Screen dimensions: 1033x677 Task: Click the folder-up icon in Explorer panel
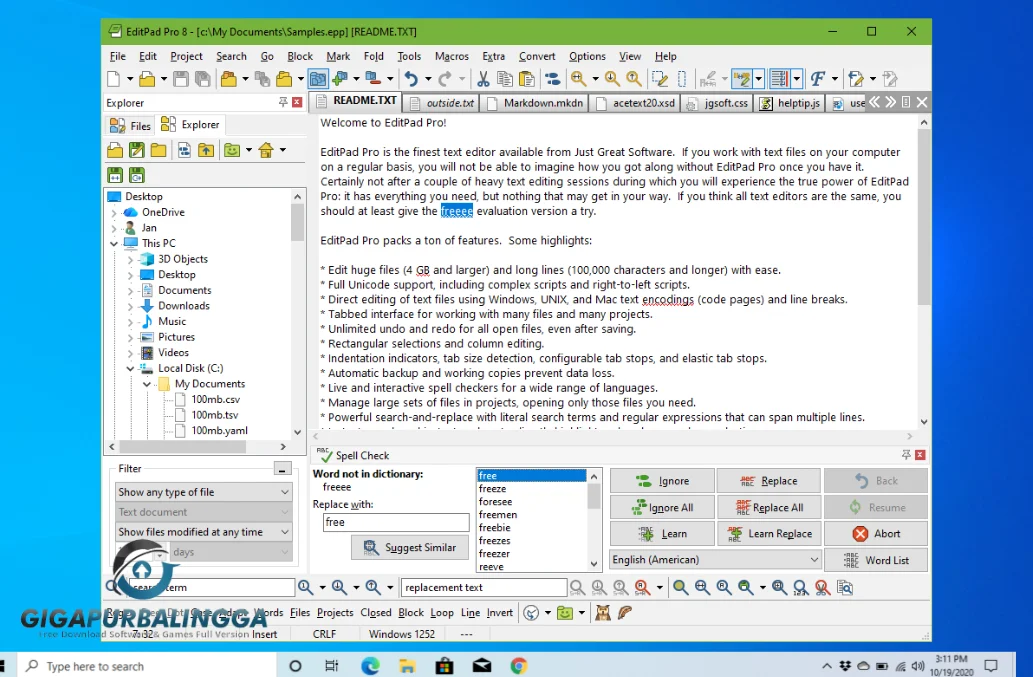[x=206, y=150]
